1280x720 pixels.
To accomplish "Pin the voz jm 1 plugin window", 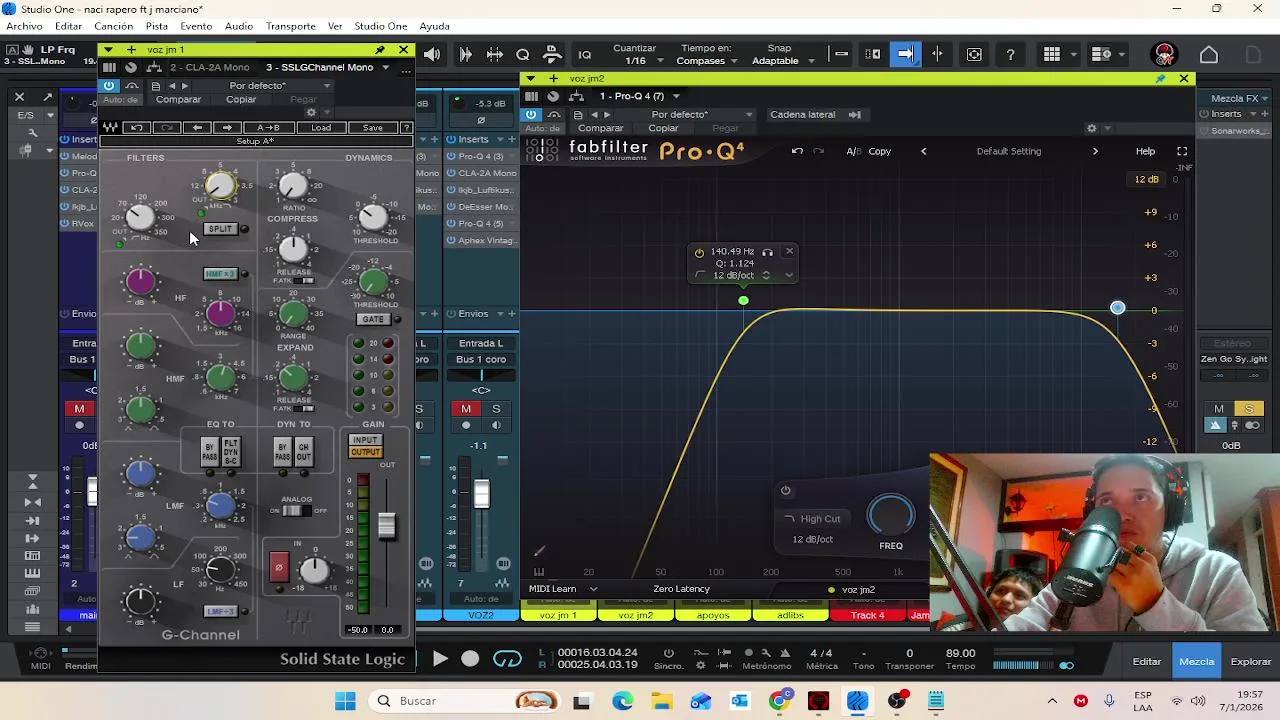I will [380, 50].
